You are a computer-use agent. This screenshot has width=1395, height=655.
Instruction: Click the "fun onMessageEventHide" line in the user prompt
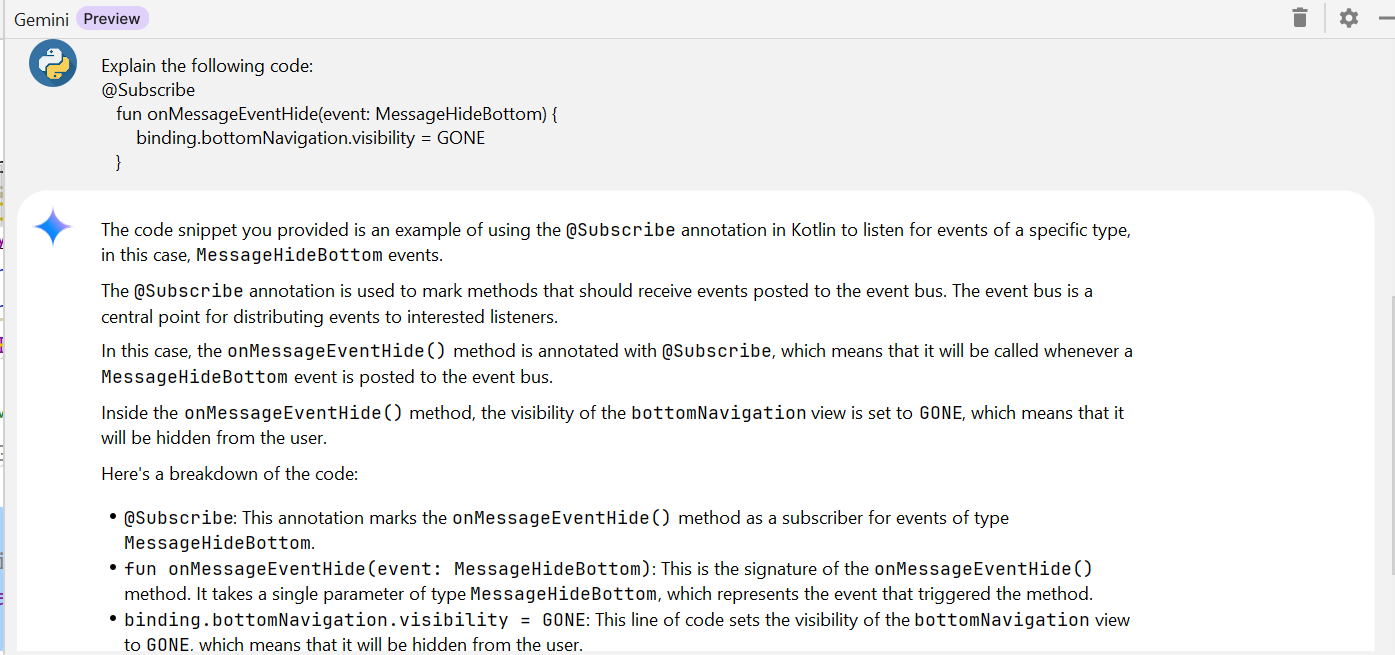336,114
